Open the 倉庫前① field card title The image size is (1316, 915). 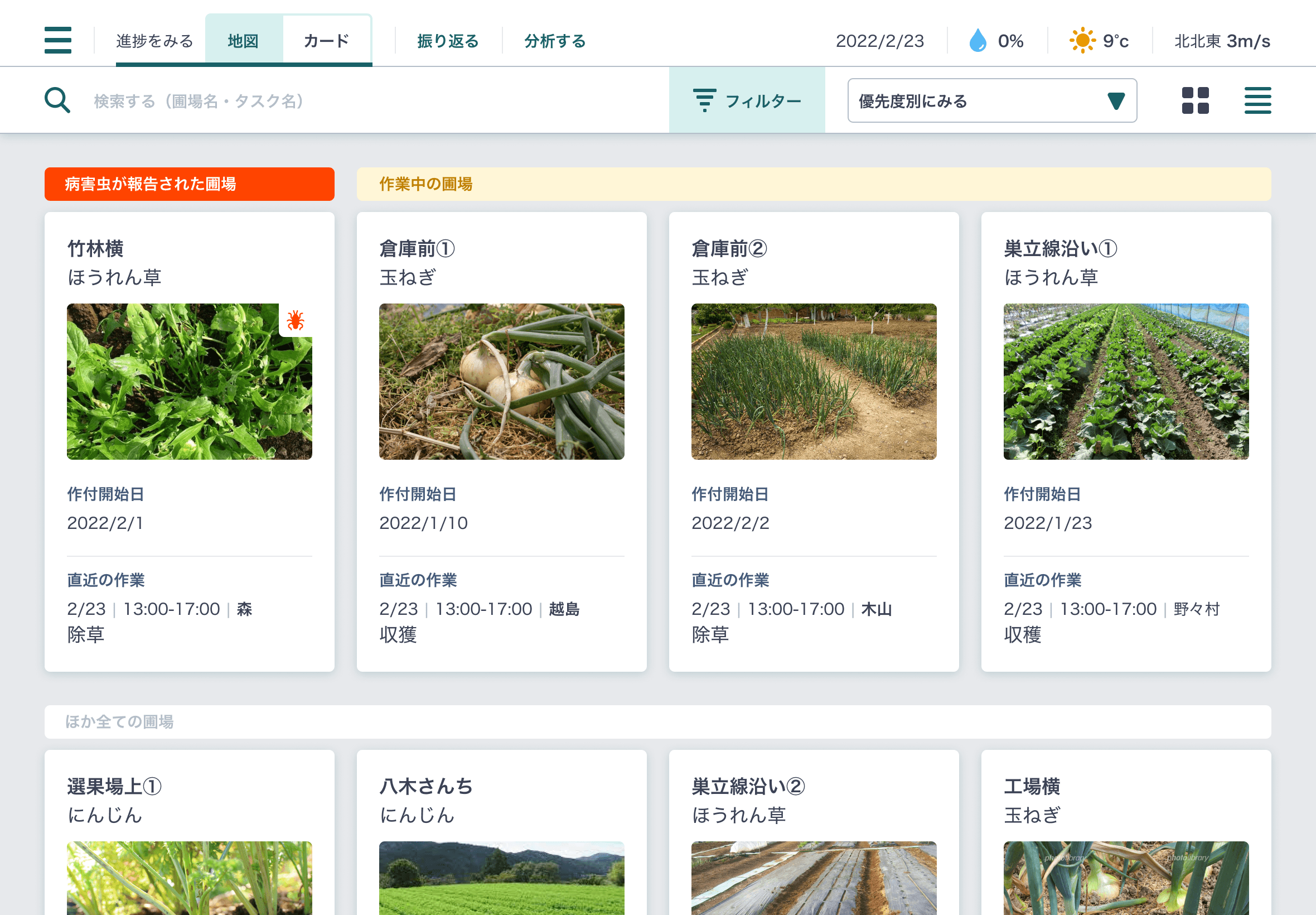click(417, 249)
